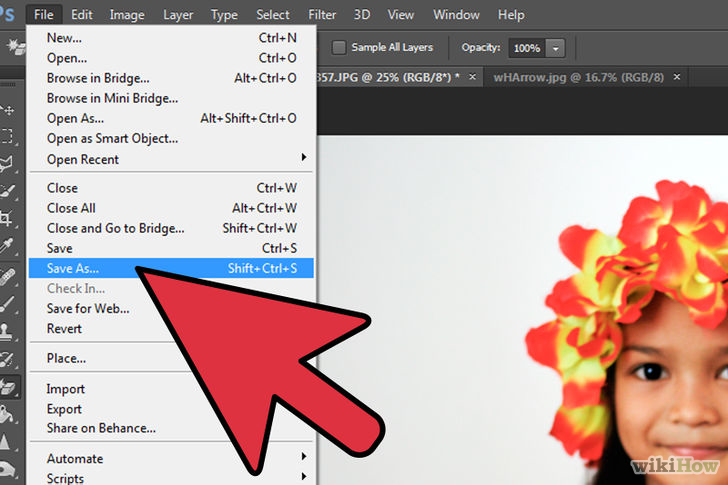Choose Open as Smart Object...

171,138
